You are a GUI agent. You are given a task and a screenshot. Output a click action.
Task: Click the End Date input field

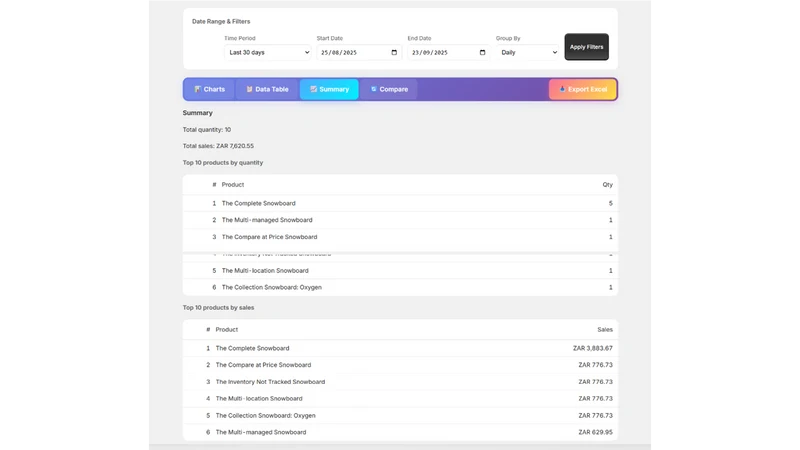coord(448,53)
